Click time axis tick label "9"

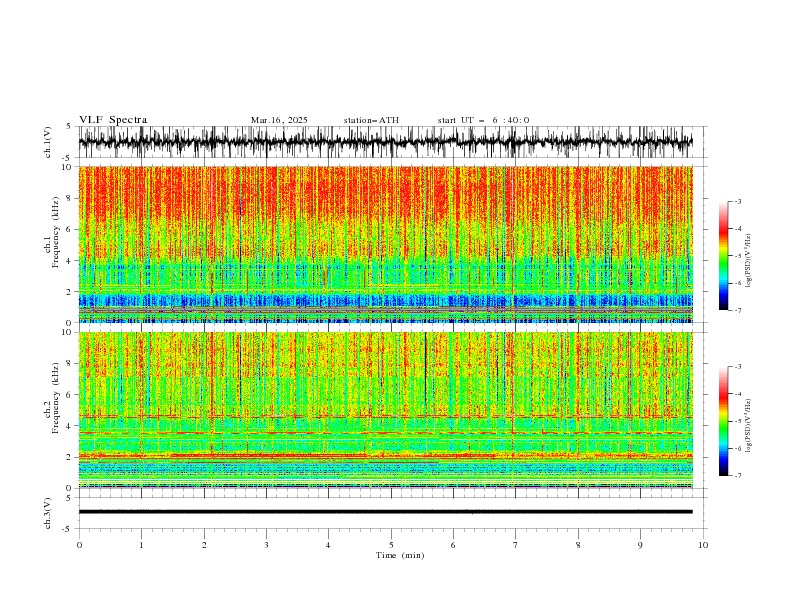(x=640, y=545)
